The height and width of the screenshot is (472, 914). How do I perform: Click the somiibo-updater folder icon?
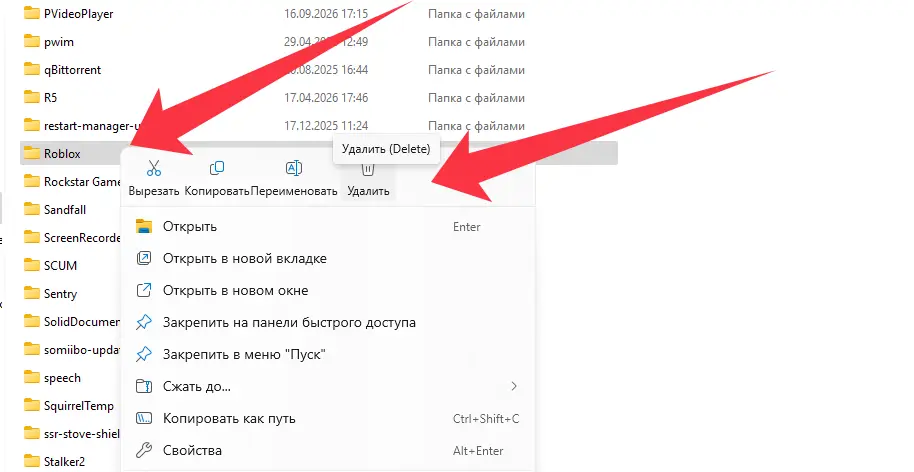pyautogui.click(x=31, y=350)
